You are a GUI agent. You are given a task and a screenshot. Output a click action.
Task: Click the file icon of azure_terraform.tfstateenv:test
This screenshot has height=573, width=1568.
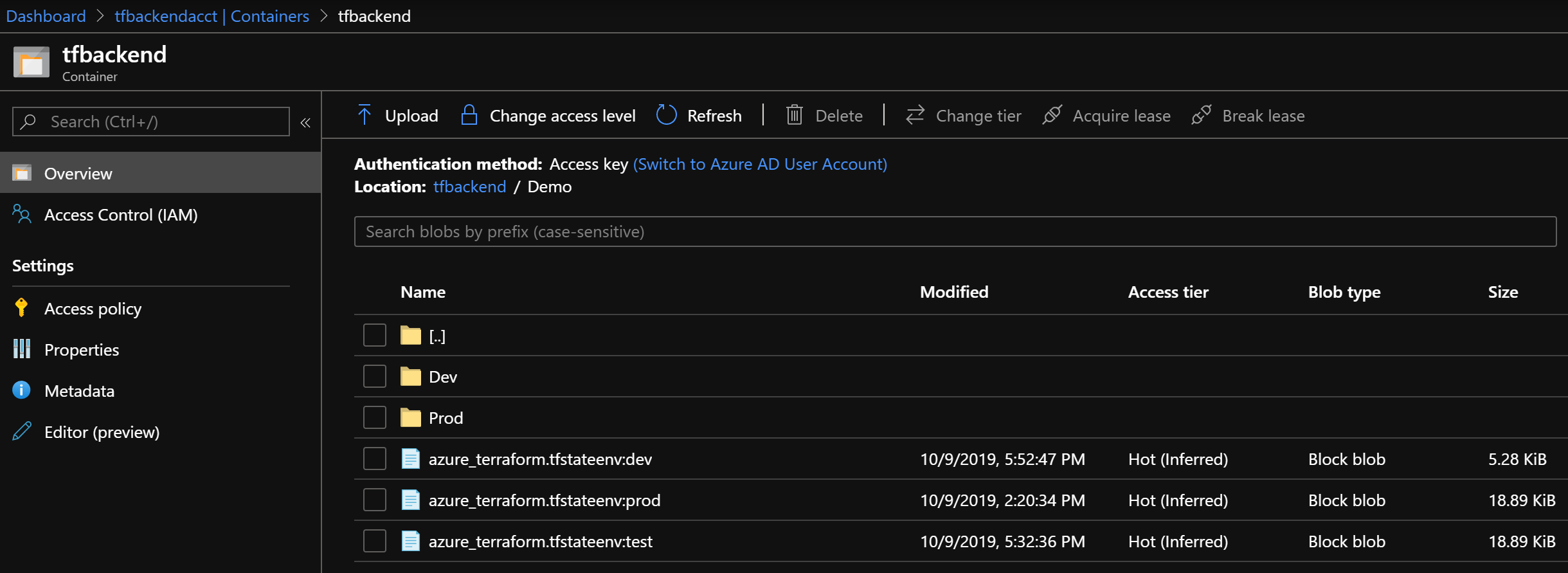click(411, 541)
